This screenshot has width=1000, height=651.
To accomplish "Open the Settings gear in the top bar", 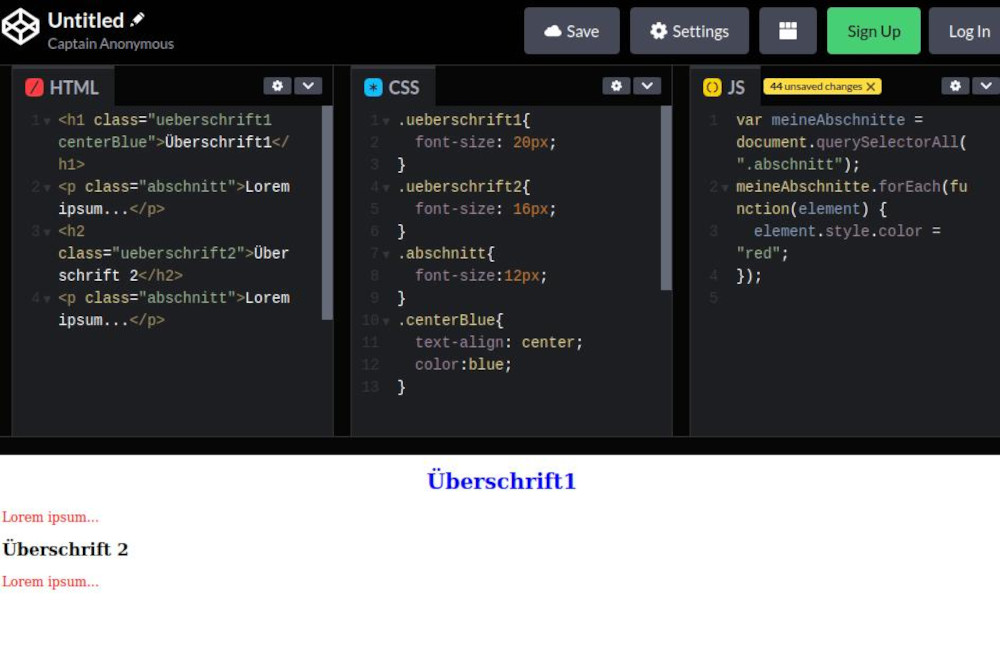I will pyautogui.click(x=660, y=30).
